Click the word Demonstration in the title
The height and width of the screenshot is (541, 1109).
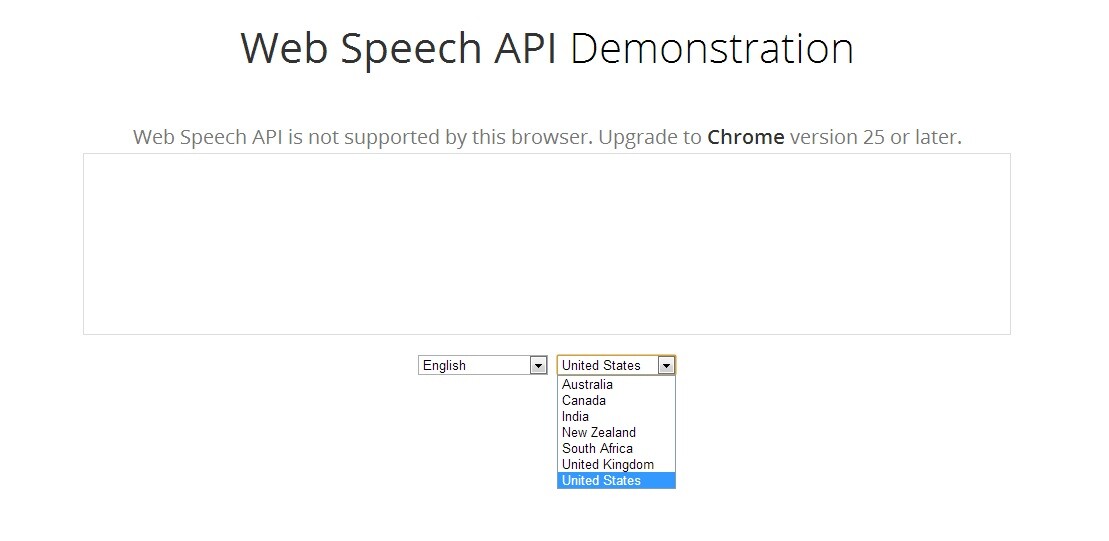[x=712, y=49]
